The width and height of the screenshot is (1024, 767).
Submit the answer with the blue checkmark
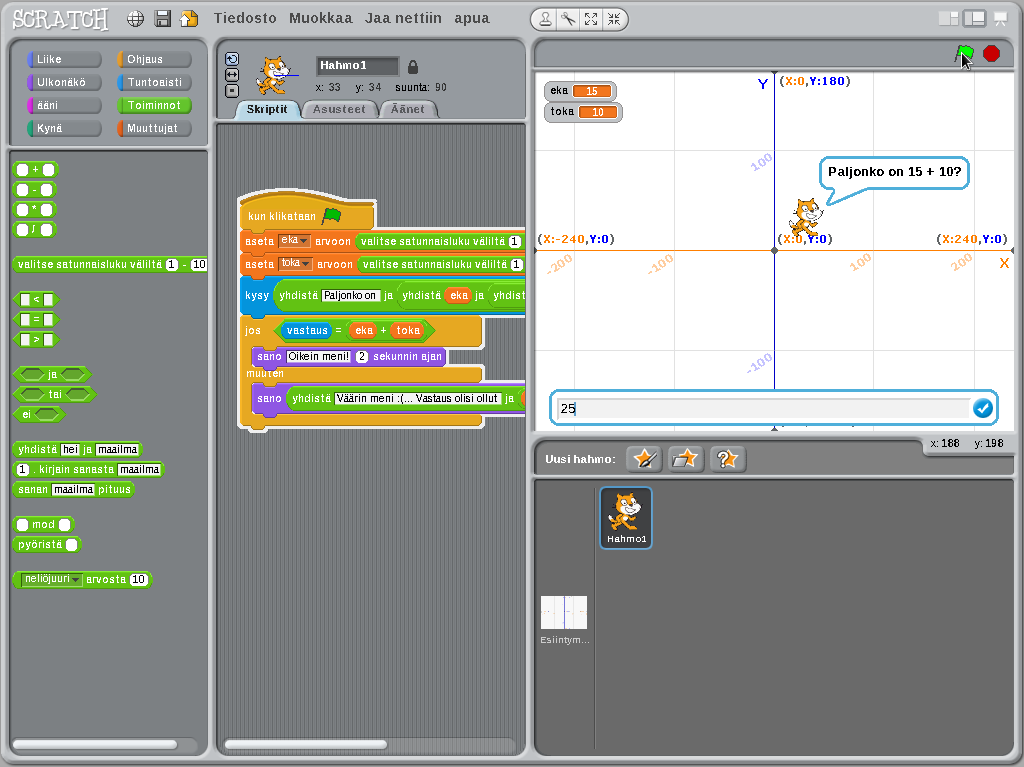pos(983,408)
